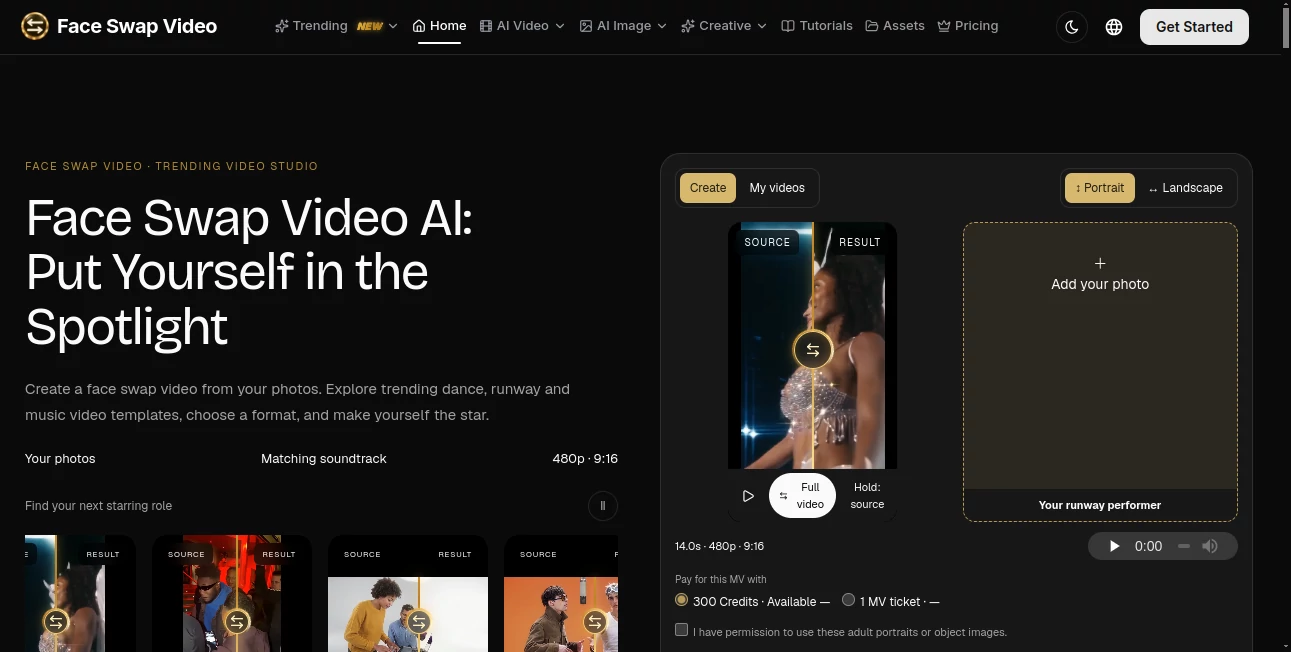Click the Face Swap Video logo icon
1291x652 pixels.
(x=35, y=26)
